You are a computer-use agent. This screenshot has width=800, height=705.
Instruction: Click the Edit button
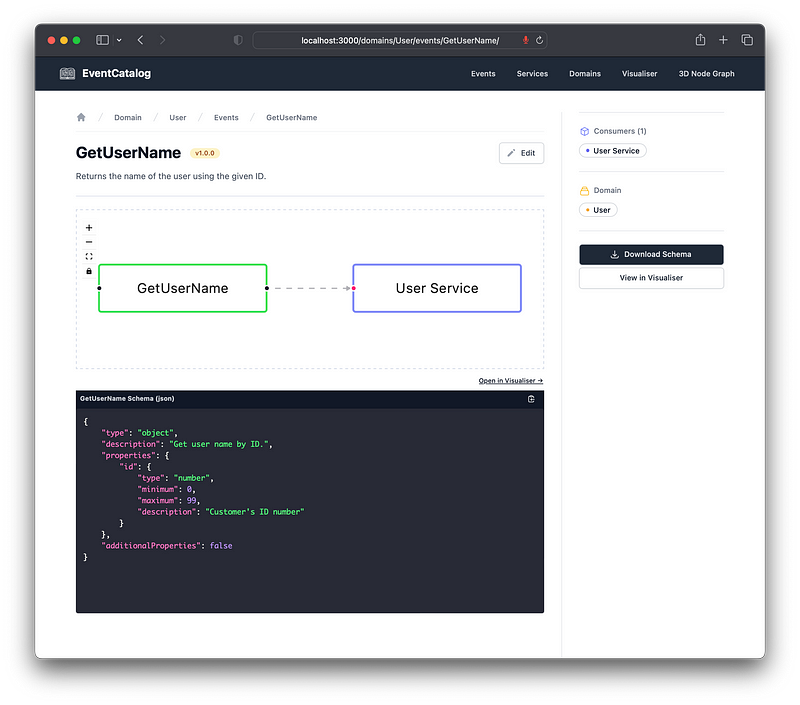(521, 153)
